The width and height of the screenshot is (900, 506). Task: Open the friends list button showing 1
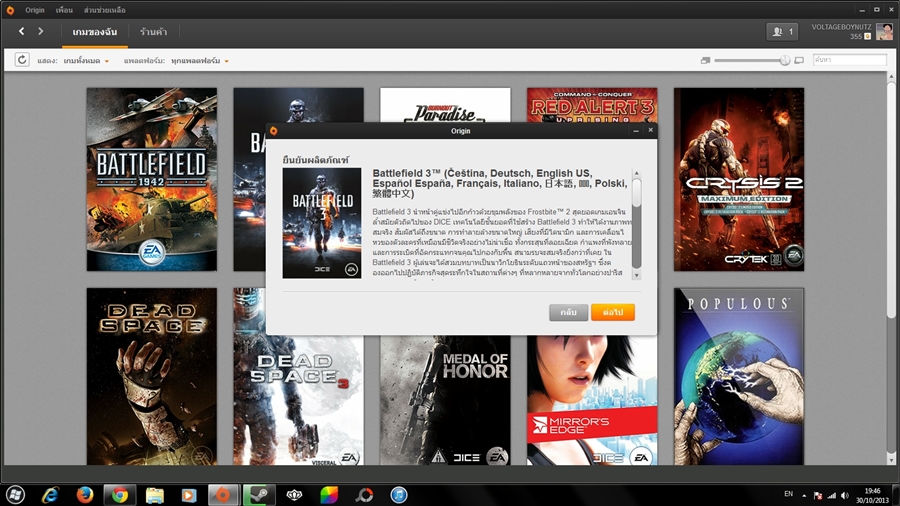tap(782, 32)
